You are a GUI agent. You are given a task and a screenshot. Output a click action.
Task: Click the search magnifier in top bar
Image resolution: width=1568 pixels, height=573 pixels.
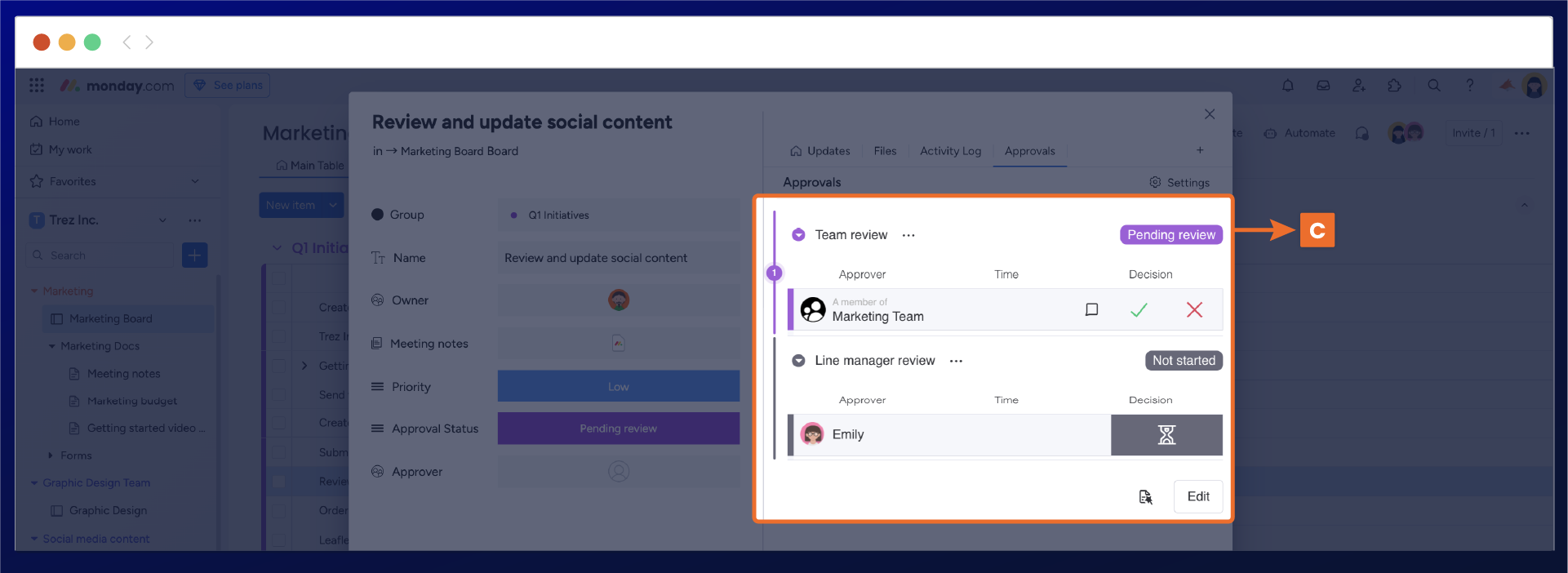[x=1433, y=86]
